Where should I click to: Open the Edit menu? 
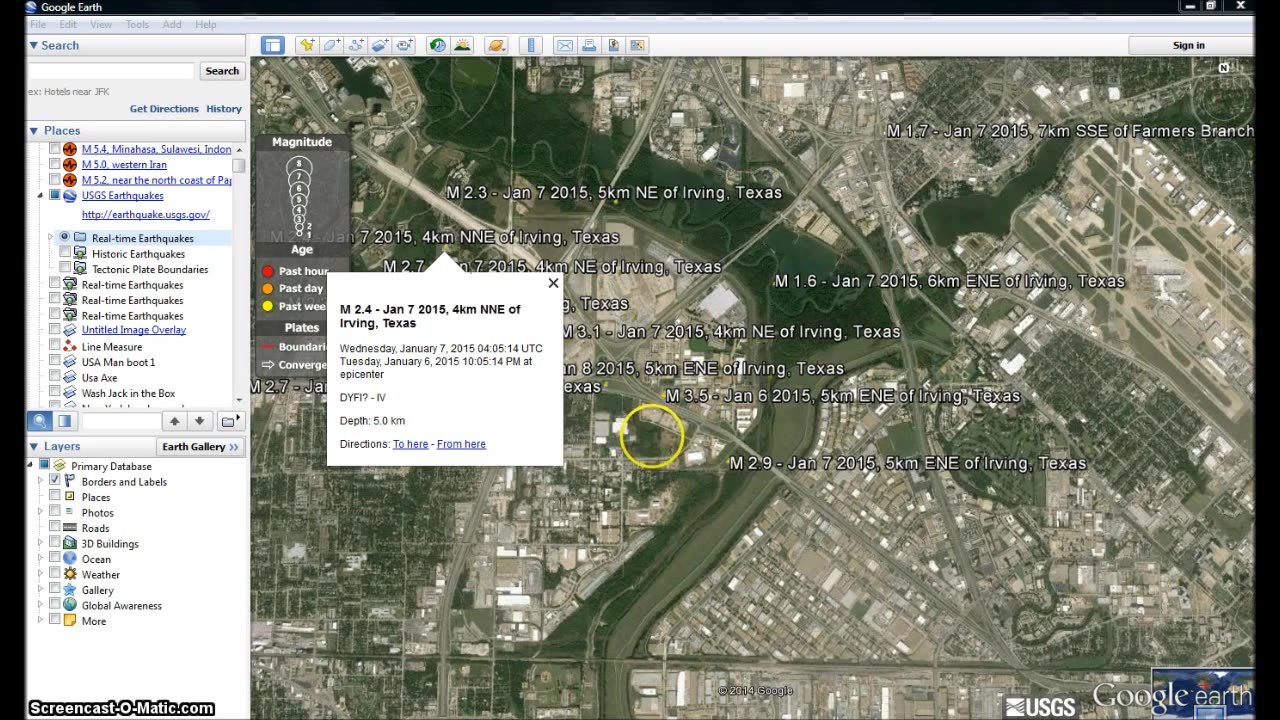[68, 24]
